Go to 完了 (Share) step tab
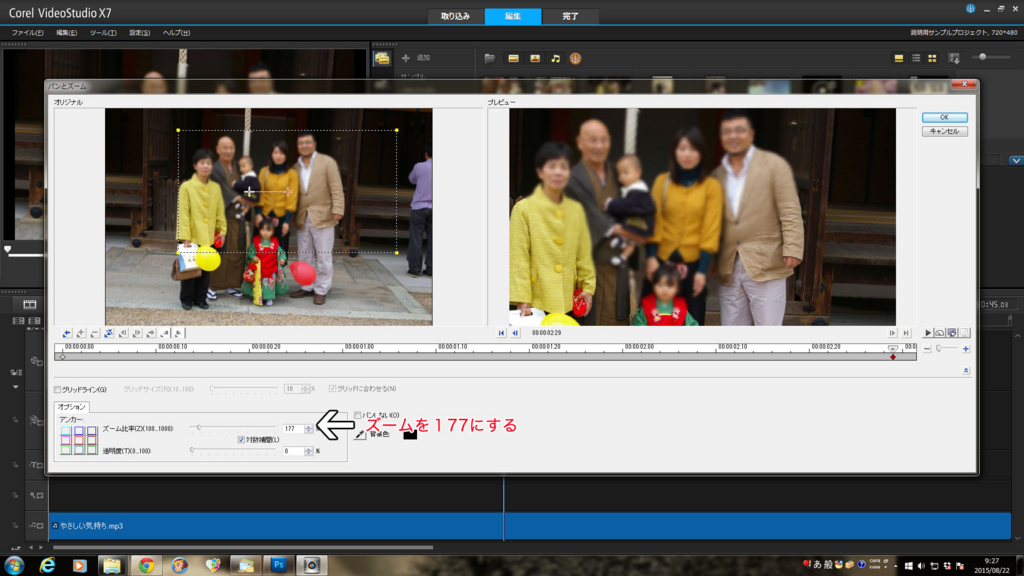Viewport: 1024px width, 576px height. [x=570, y=16]
